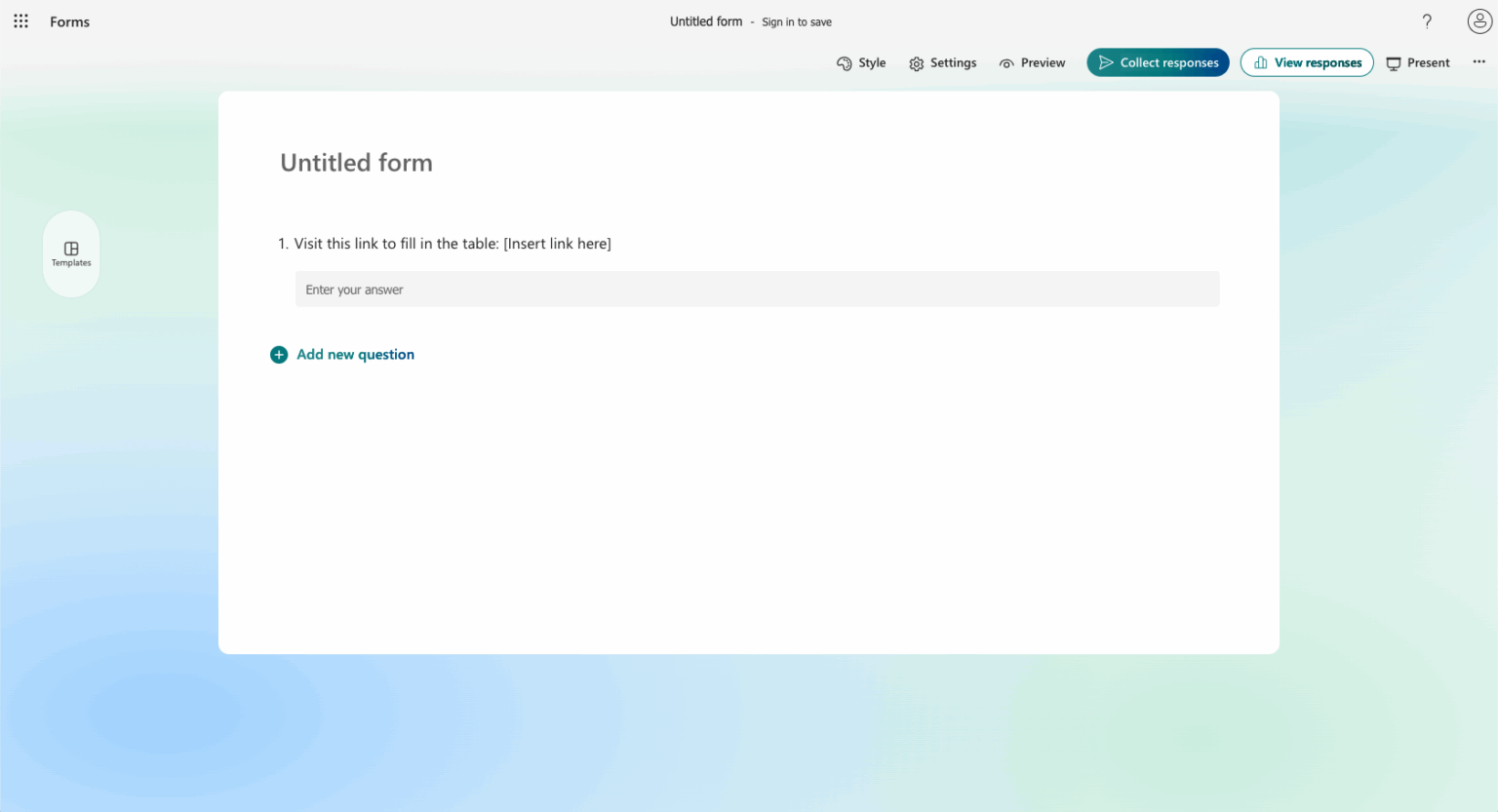The width and height of the screenshot is (1498, 812).
Task: Click the Add new question plus icon
Action: (280, 354)
